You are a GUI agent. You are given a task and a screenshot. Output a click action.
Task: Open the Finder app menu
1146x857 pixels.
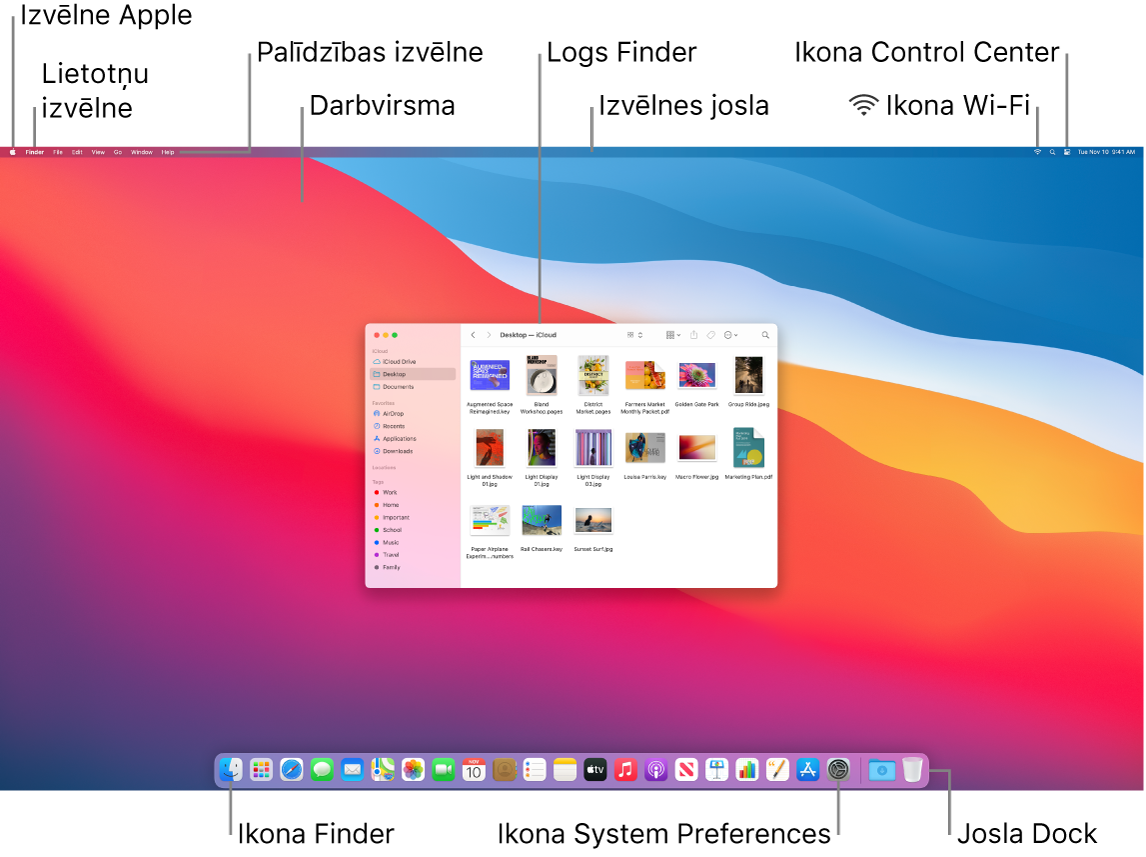coord(34,152)
